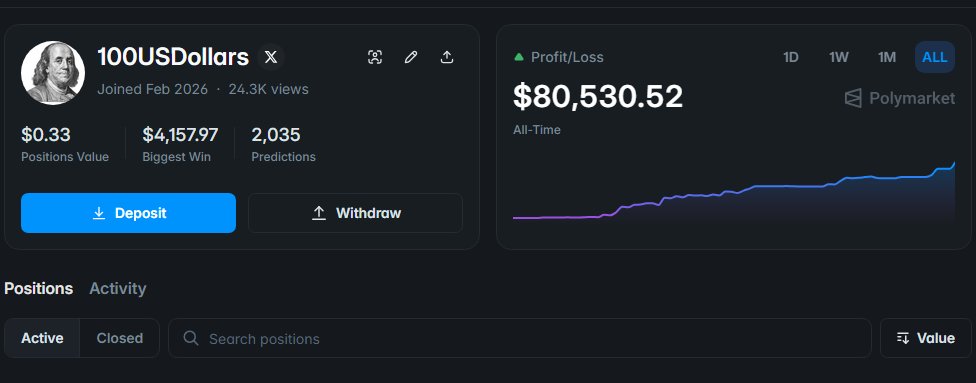Viewport: 976px width, 383px height.
Task: Select the 1M profit/loss range
Action: pyautogui.click(x=887, y=57)
